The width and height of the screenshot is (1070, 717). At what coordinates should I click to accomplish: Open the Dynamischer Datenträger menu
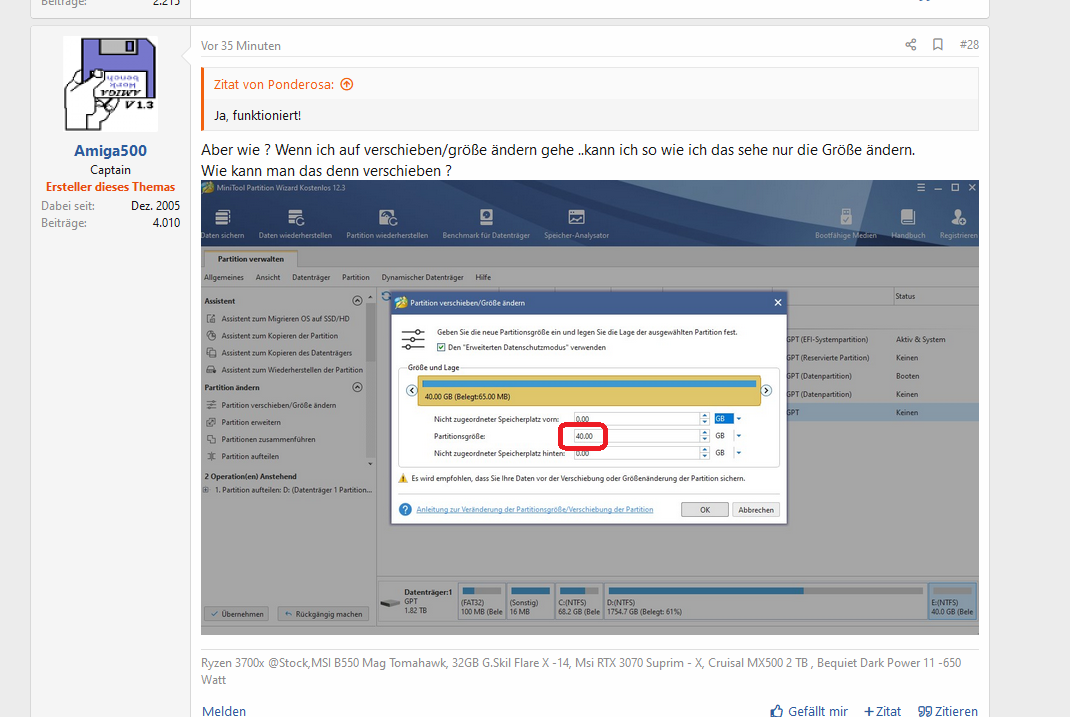coord(422,278)
